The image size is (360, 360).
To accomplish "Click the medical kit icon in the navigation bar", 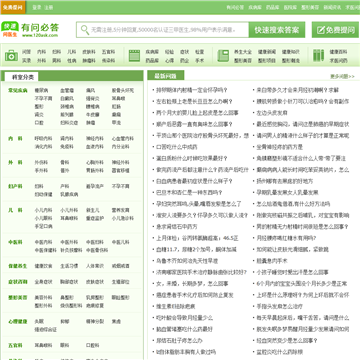I will (11, 56).
